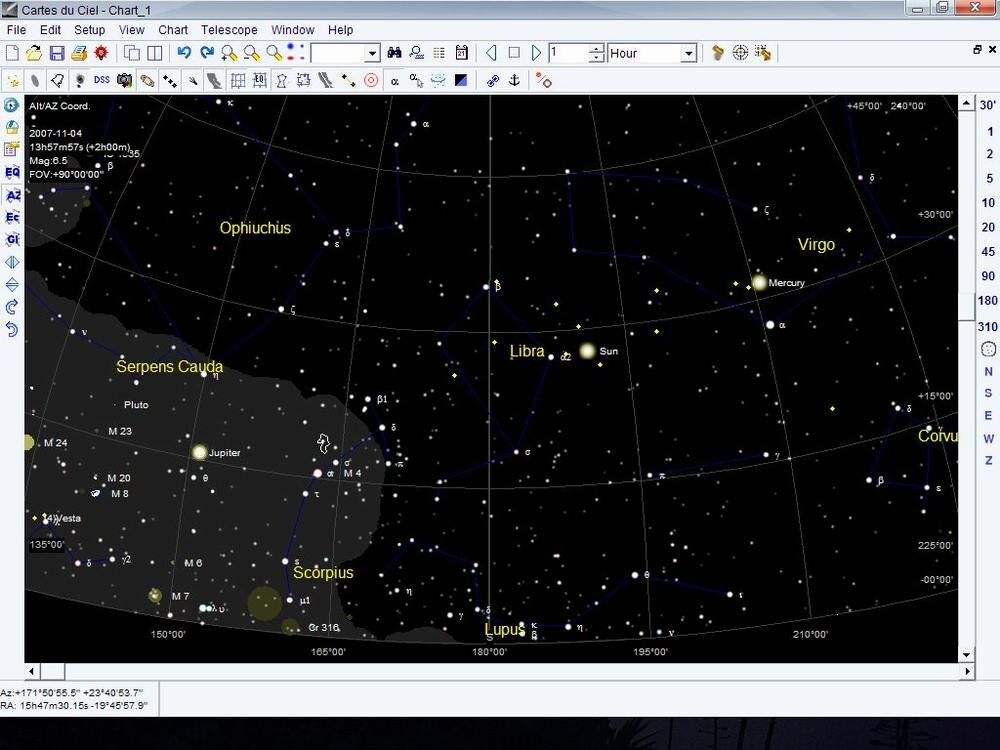Click the binoculars search icon
Screen dimensions: 1000x750
tap(394, 53)
